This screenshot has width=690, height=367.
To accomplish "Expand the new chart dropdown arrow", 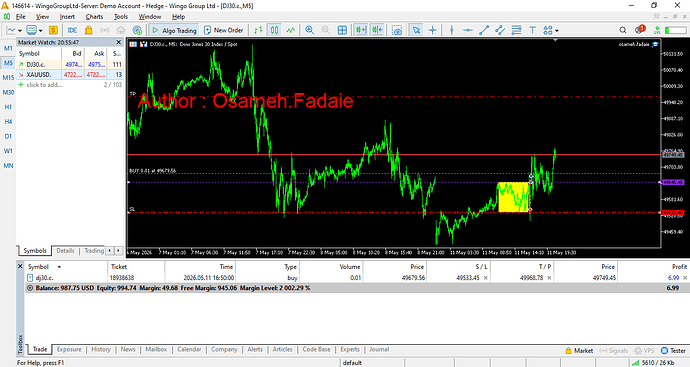I will pos(20,30).
